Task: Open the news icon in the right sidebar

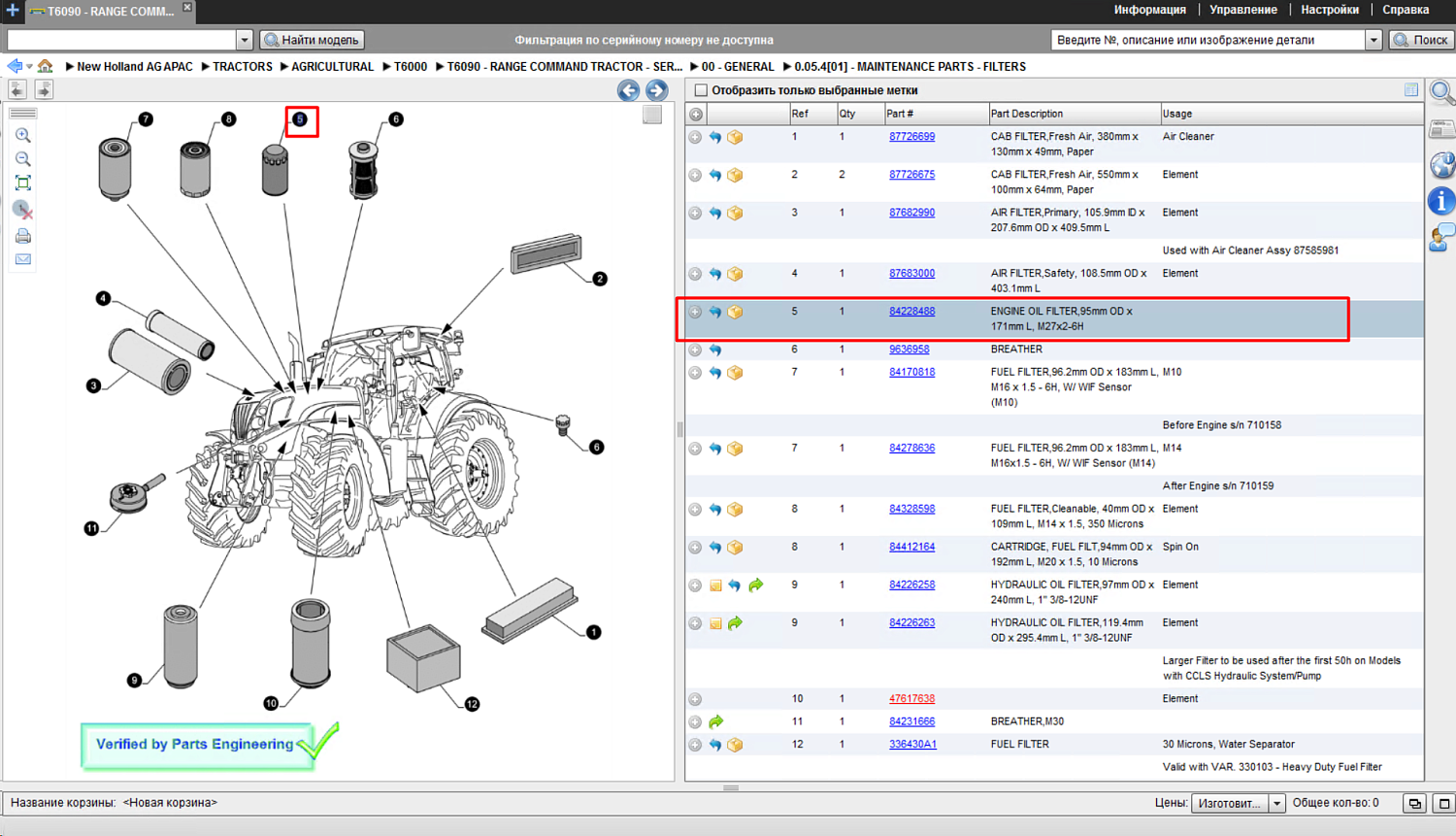Action: click(x=1442, y=129)
